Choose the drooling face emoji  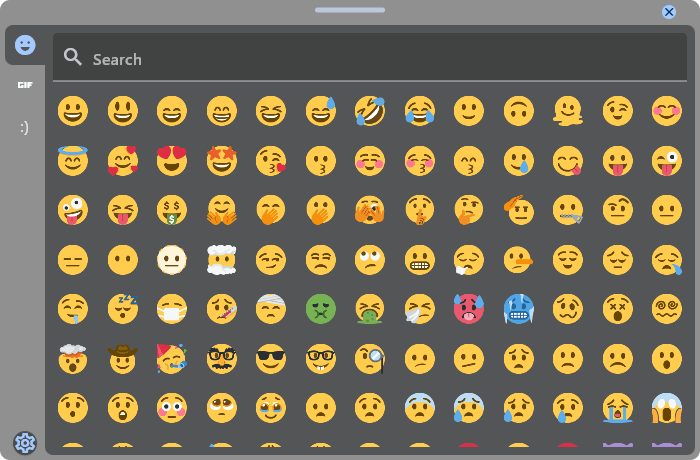click(73, 309)
